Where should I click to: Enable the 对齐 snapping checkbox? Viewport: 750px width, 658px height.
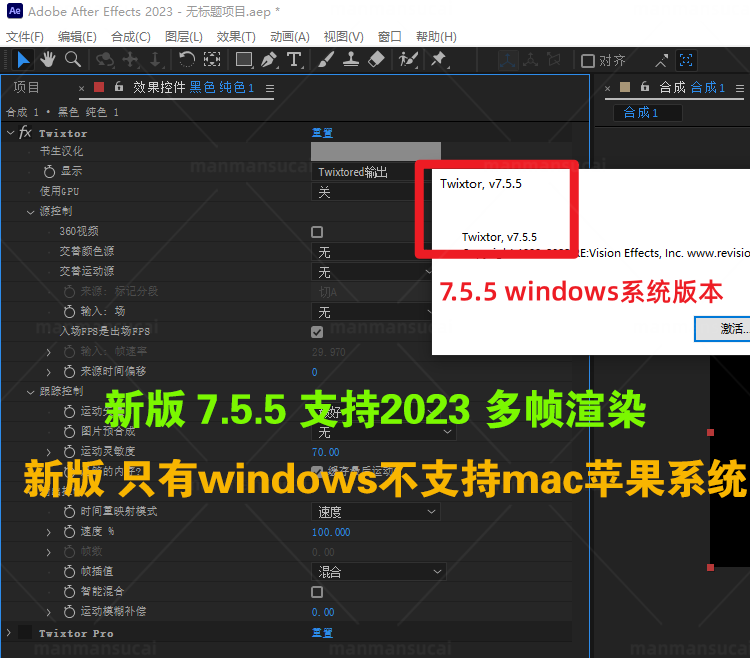coord(587,61)
